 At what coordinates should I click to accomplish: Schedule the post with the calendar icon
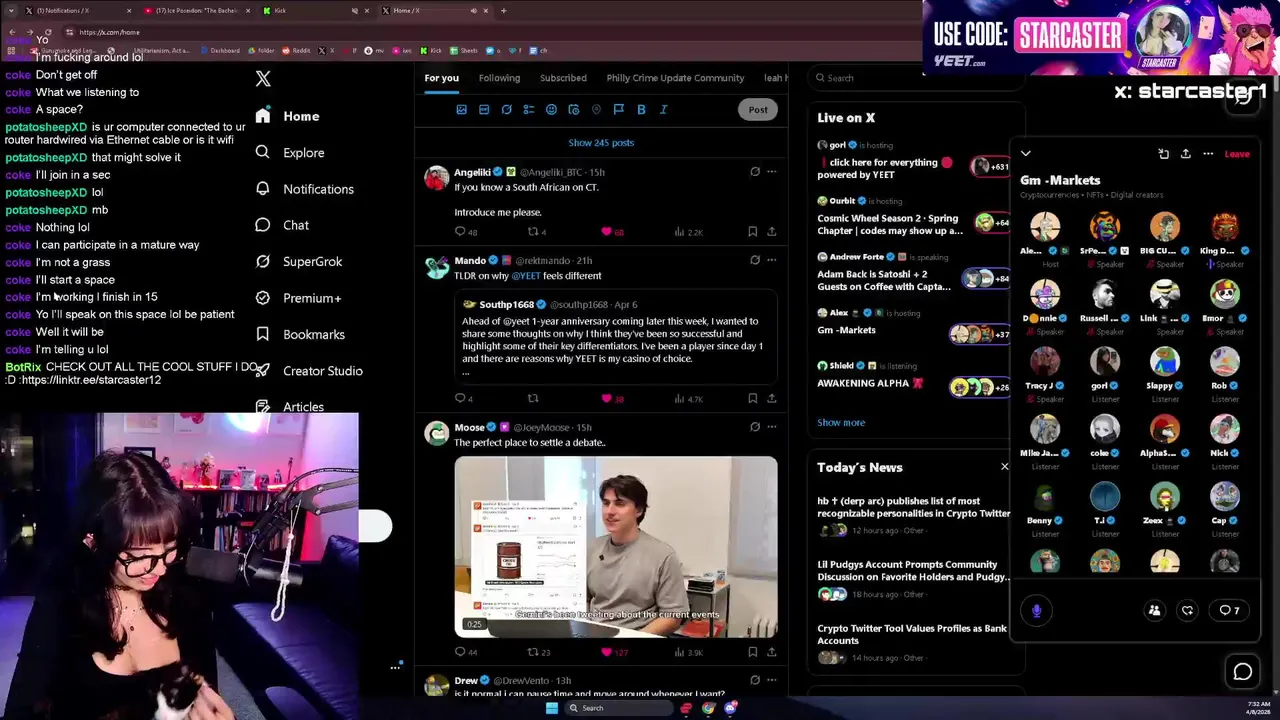(574, 110)
